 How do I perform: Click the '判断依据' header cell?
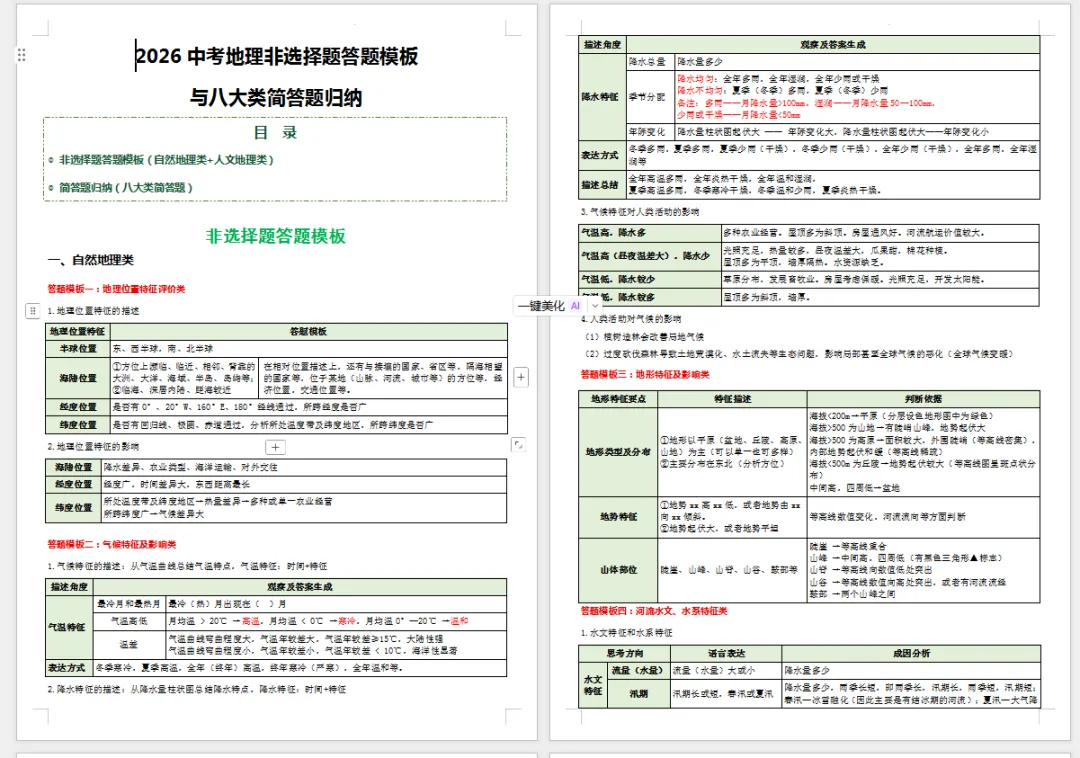924,399
